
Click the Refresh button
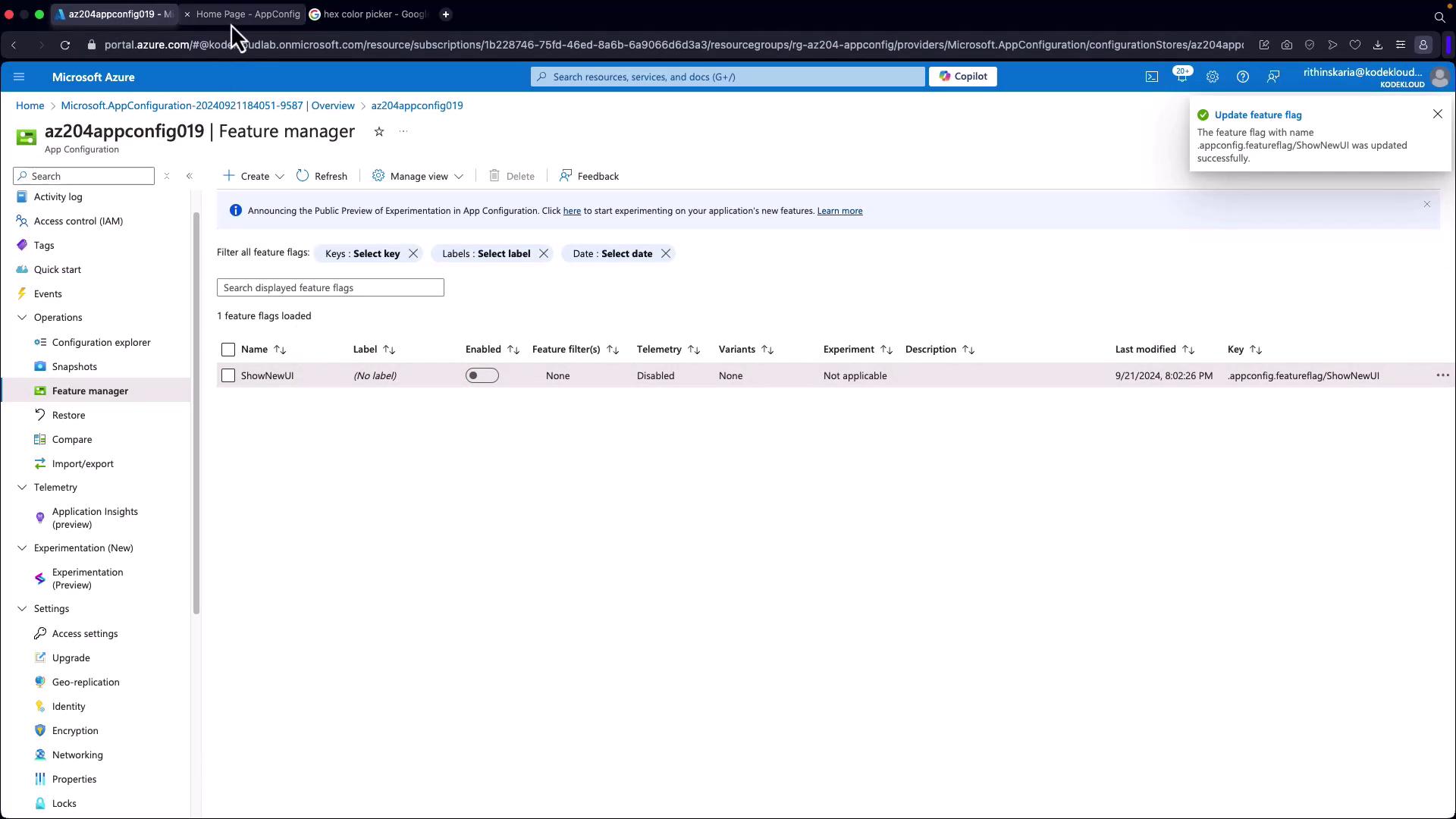tap(322, 177)
